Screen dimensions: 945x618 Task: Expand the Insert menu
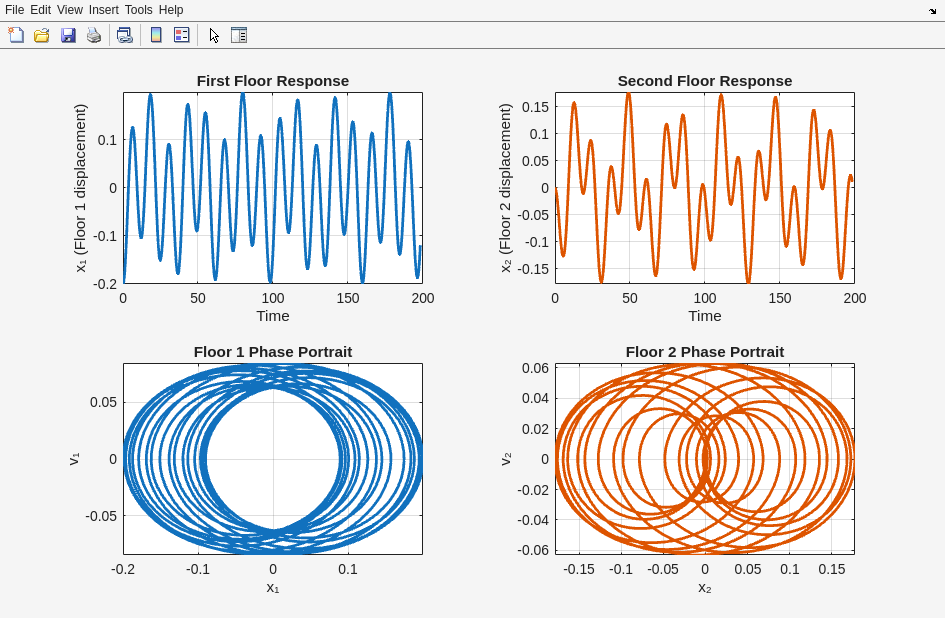coord(103,10)
